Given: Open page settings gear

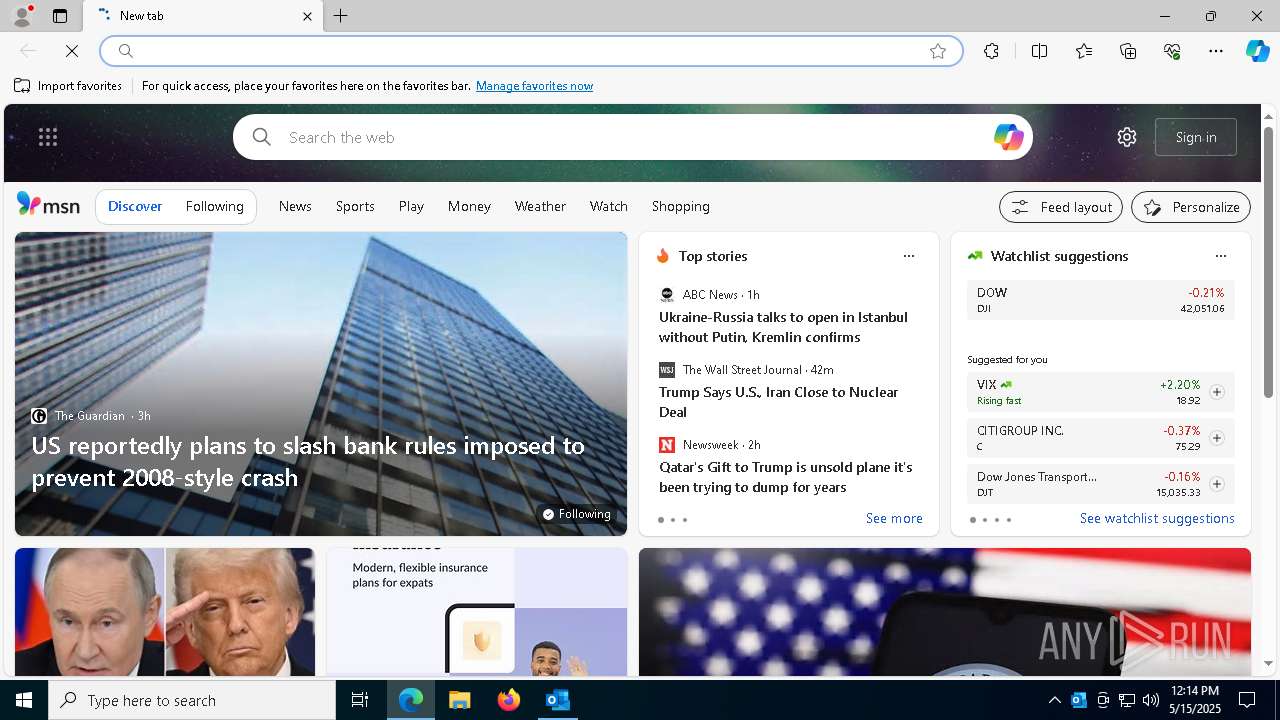Looking at the screenshot, I should coord(1127,137).
